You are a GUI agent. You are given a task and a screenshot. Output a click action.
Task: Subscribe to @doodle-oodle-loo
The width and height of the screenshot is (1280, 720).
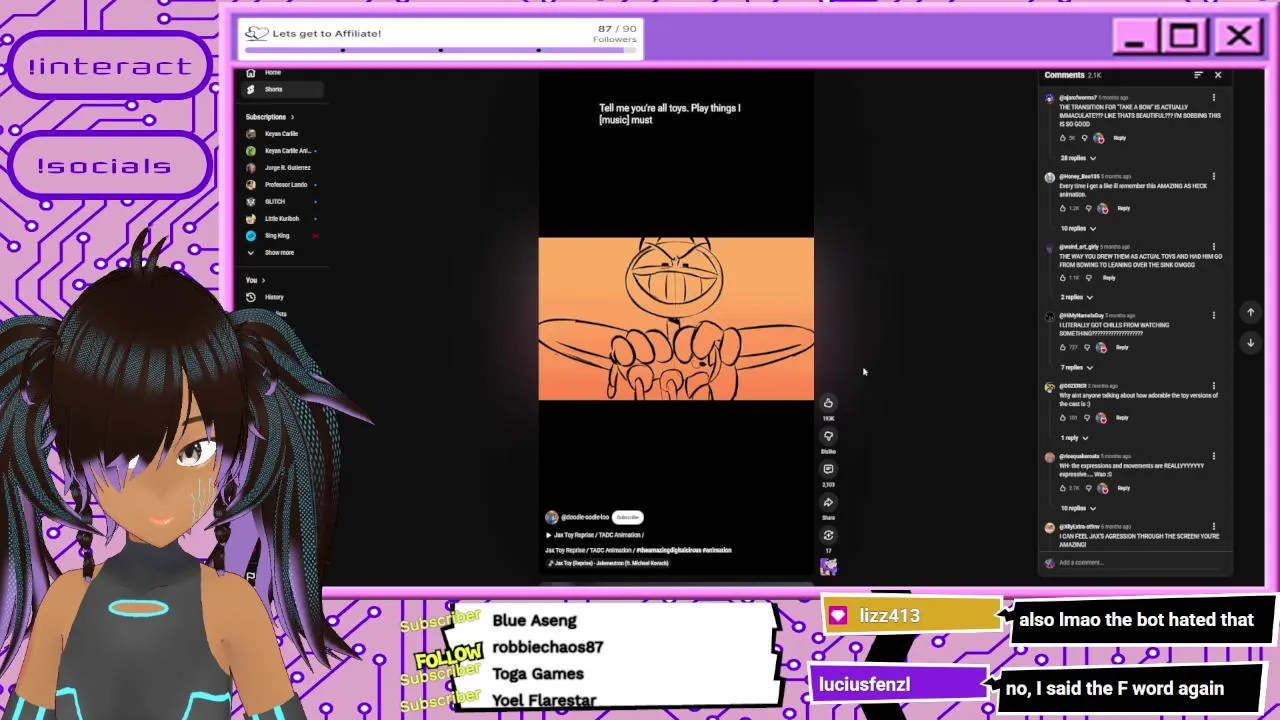[x=628, y=517]
